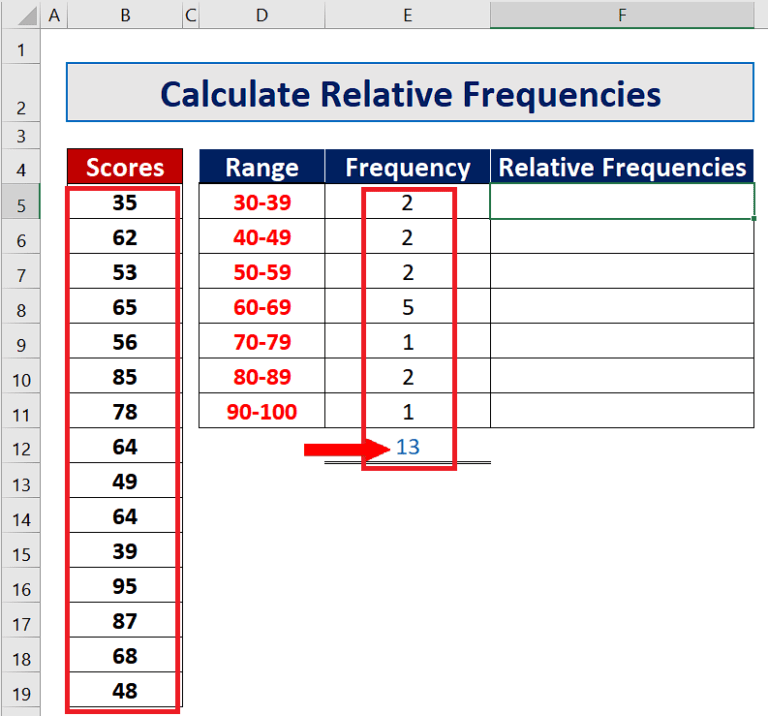Select row 1 header

(21, 47)
